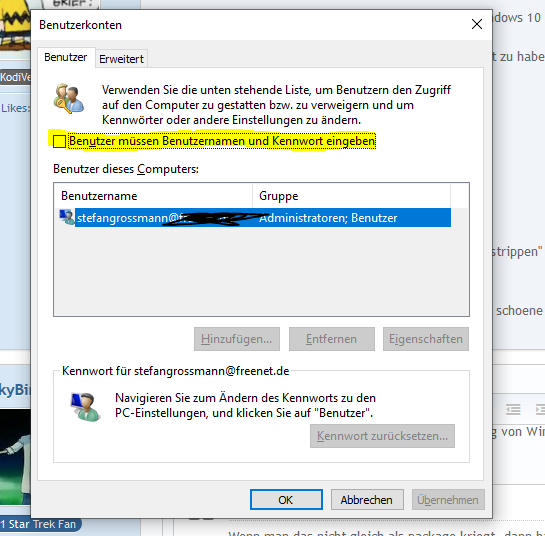Click the Gruppe column header
The height and width of the screenshot is (536, 545).
tap(351, 196)
